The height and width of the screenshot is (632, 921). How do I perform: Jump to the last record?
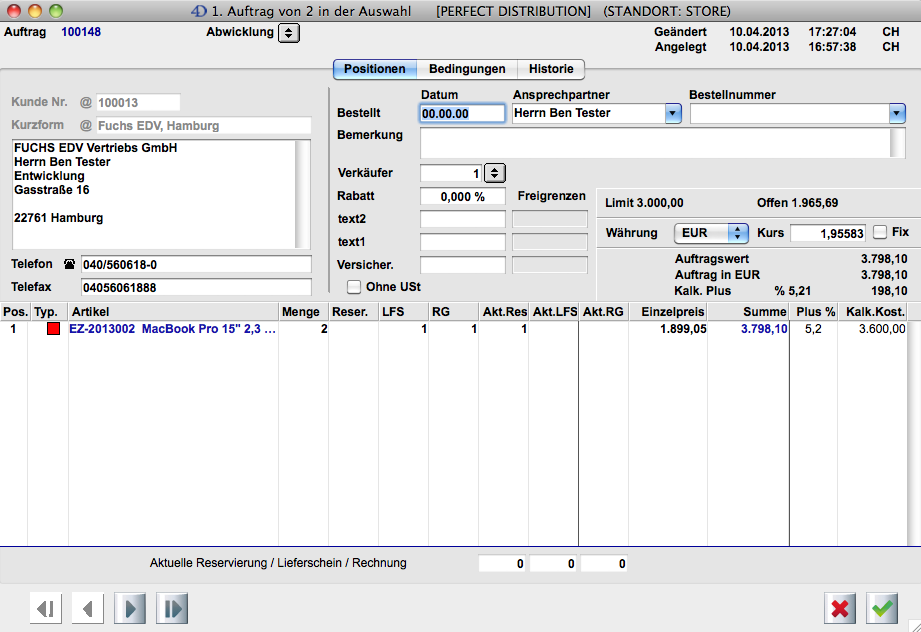tap(172, 608)
